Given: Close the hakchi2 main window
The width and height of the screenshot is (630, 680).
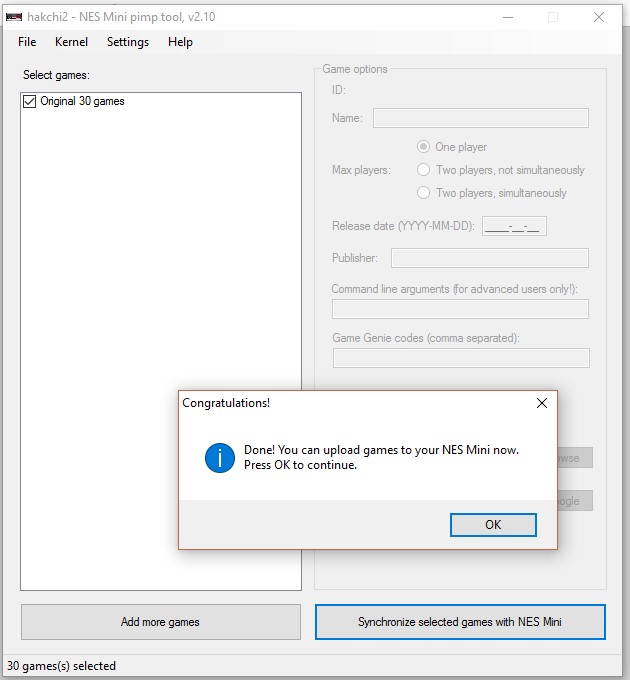Looking at the screenshot, I should pyautogui.click(x=599, y=17).
